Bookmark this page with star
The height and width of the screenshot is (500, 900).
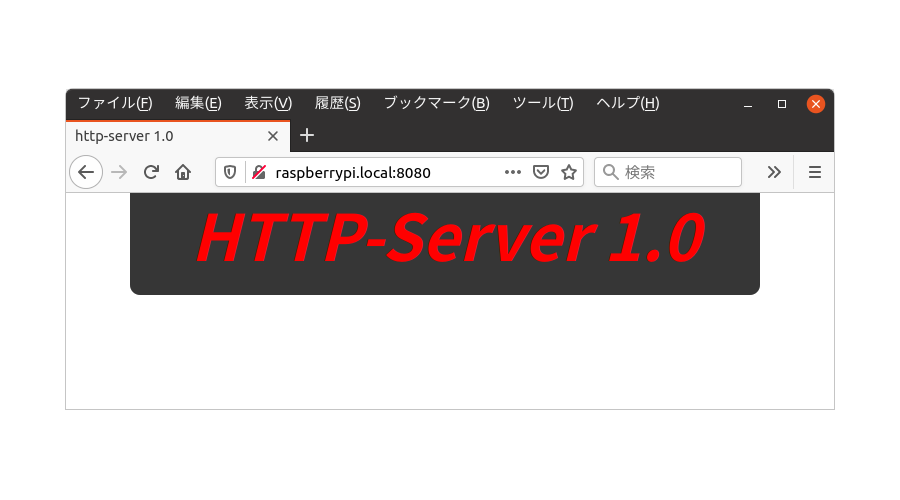569,172
